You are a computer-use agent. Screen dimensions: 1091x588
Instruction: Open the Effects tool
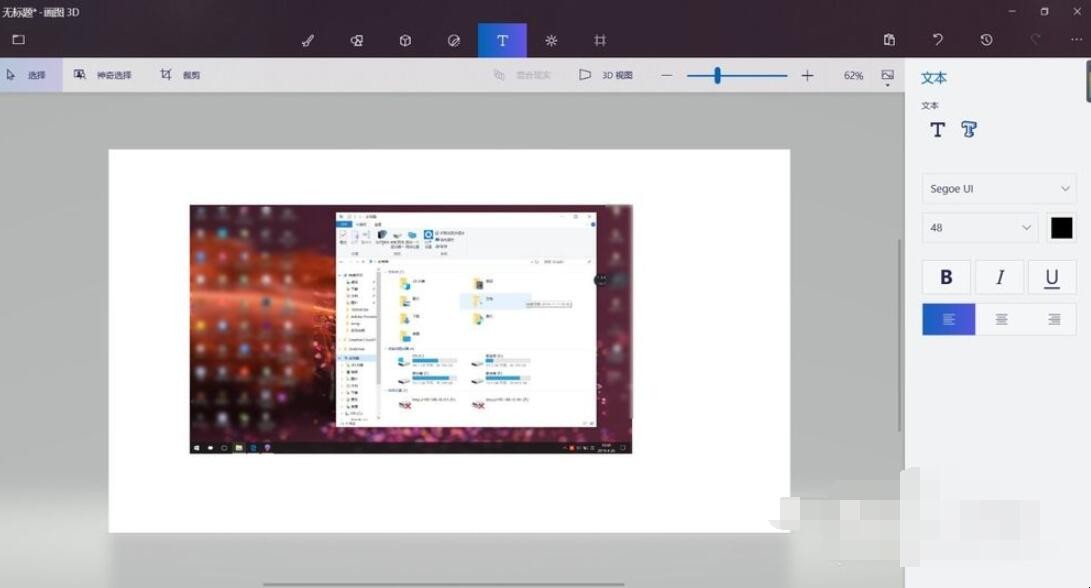[551, 40]
